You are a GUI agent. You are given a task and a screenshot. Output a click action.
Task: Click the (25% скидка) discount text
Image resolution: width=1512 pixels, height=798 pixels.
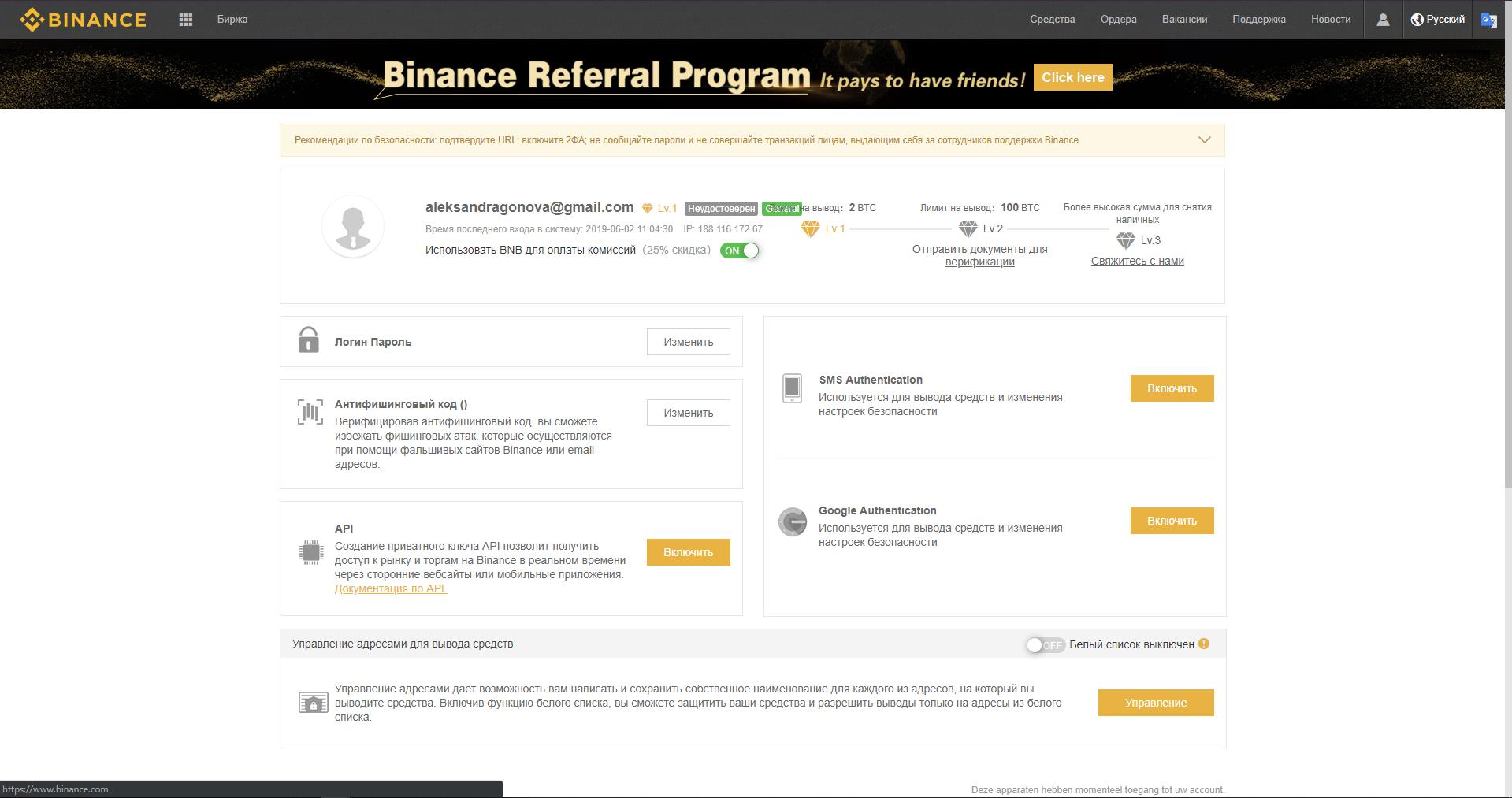pos(677,250)
